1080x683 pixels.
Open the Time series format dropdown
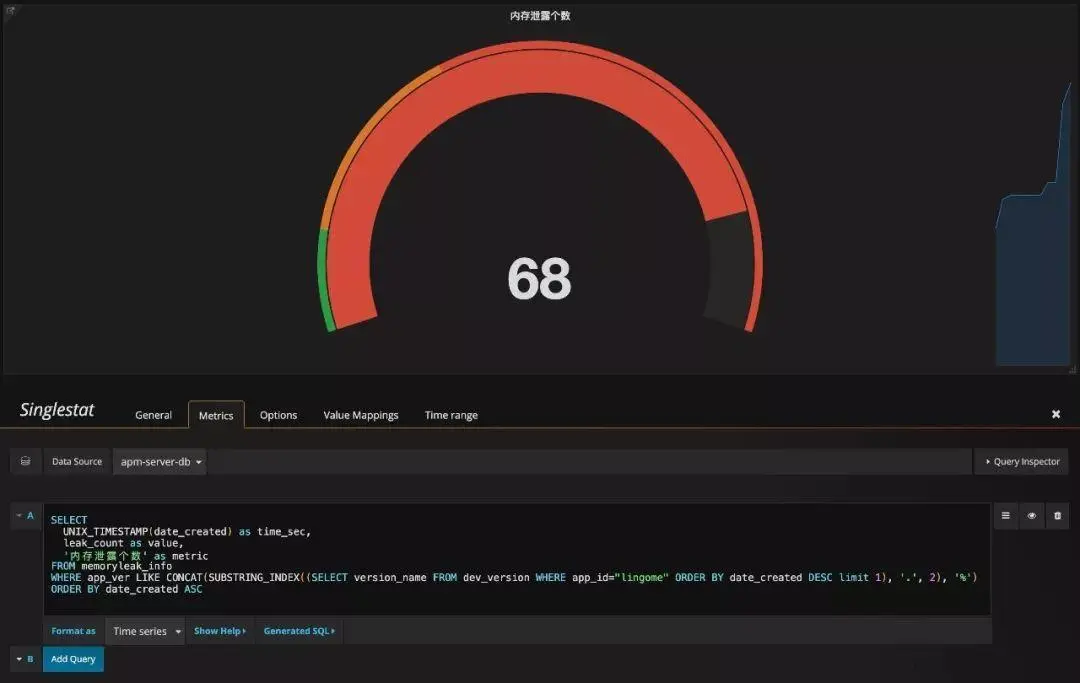click(145, 631)
